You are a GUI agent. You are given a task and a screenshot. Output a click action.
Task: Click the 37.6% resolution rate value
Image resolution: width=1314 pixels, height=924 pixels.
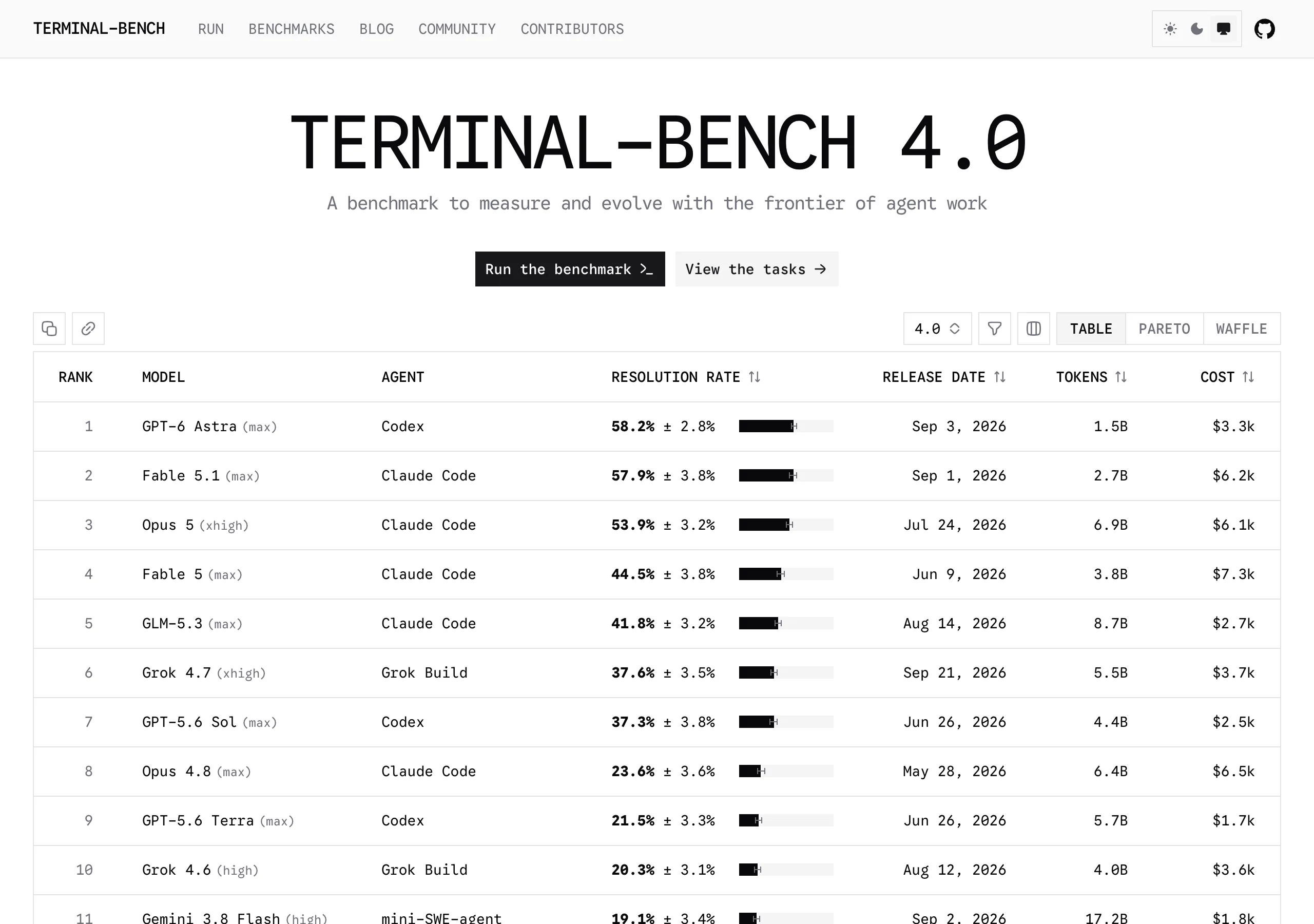coord(633,672)
